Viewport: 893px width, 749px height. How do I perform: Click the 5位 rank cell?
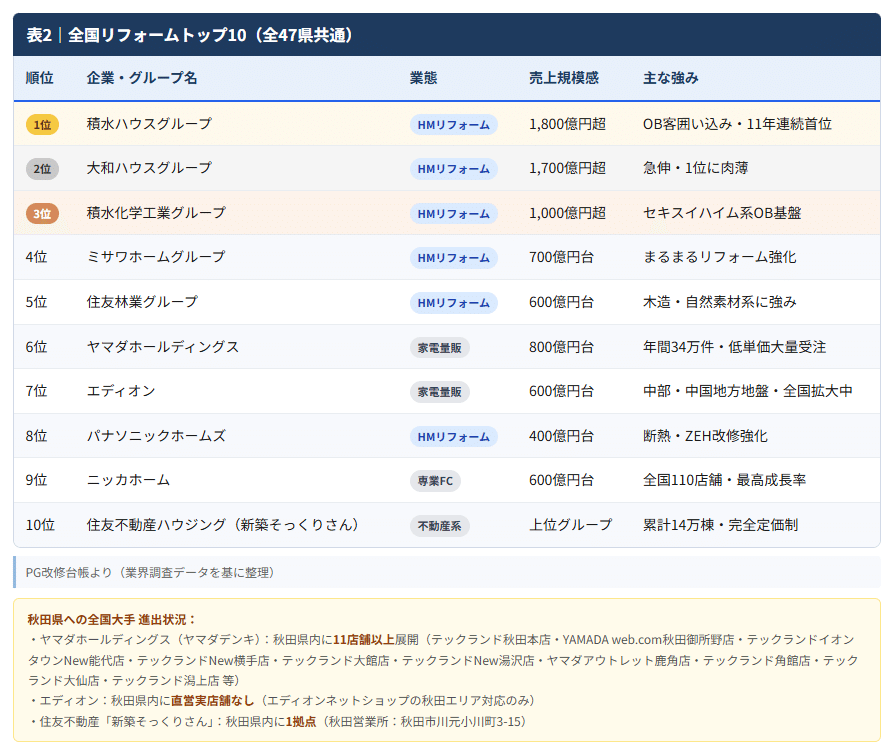[x=36, y=302]
